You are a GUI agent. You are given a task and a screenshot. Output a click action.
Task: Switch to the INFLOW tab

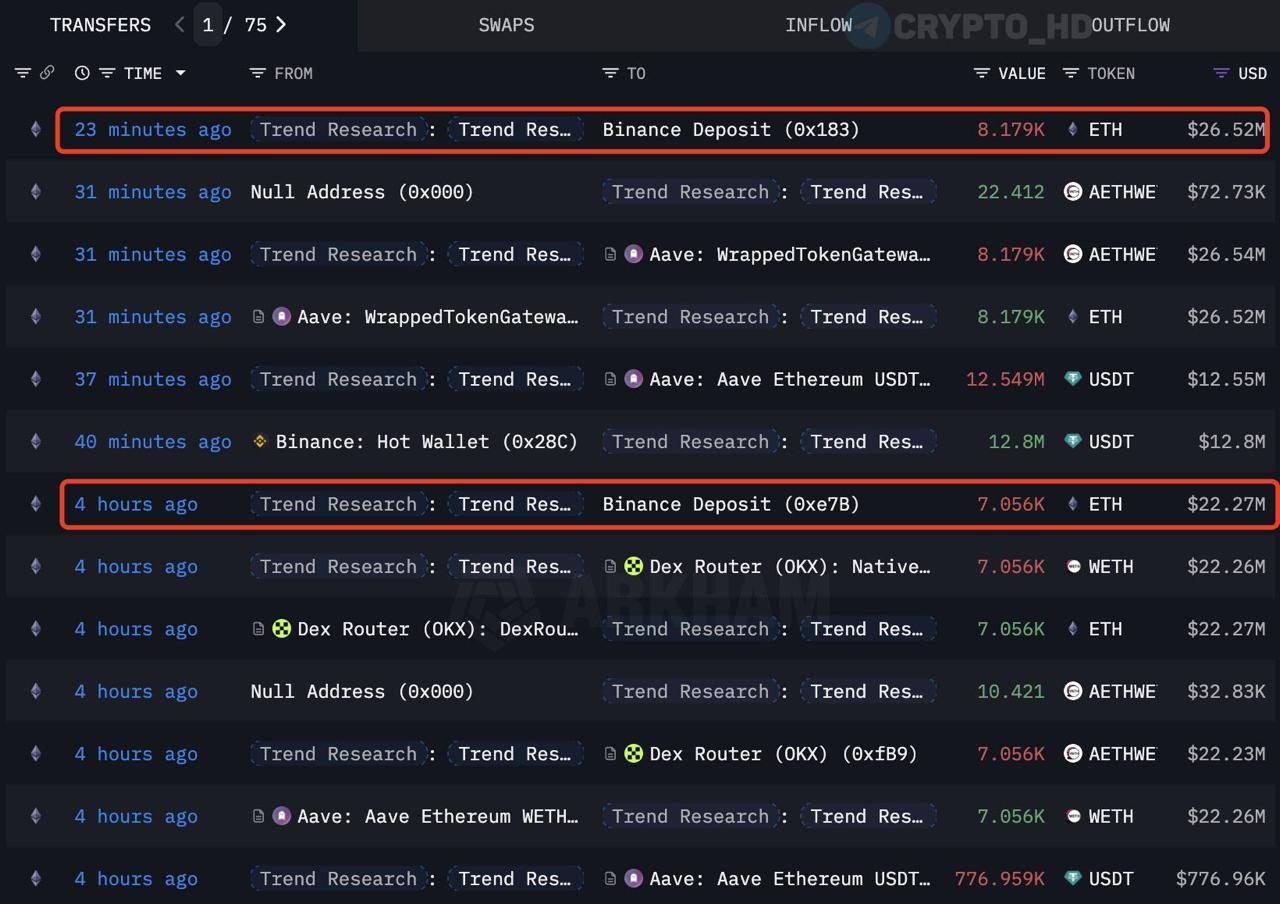pyautogui.click(x=818, y=25)
